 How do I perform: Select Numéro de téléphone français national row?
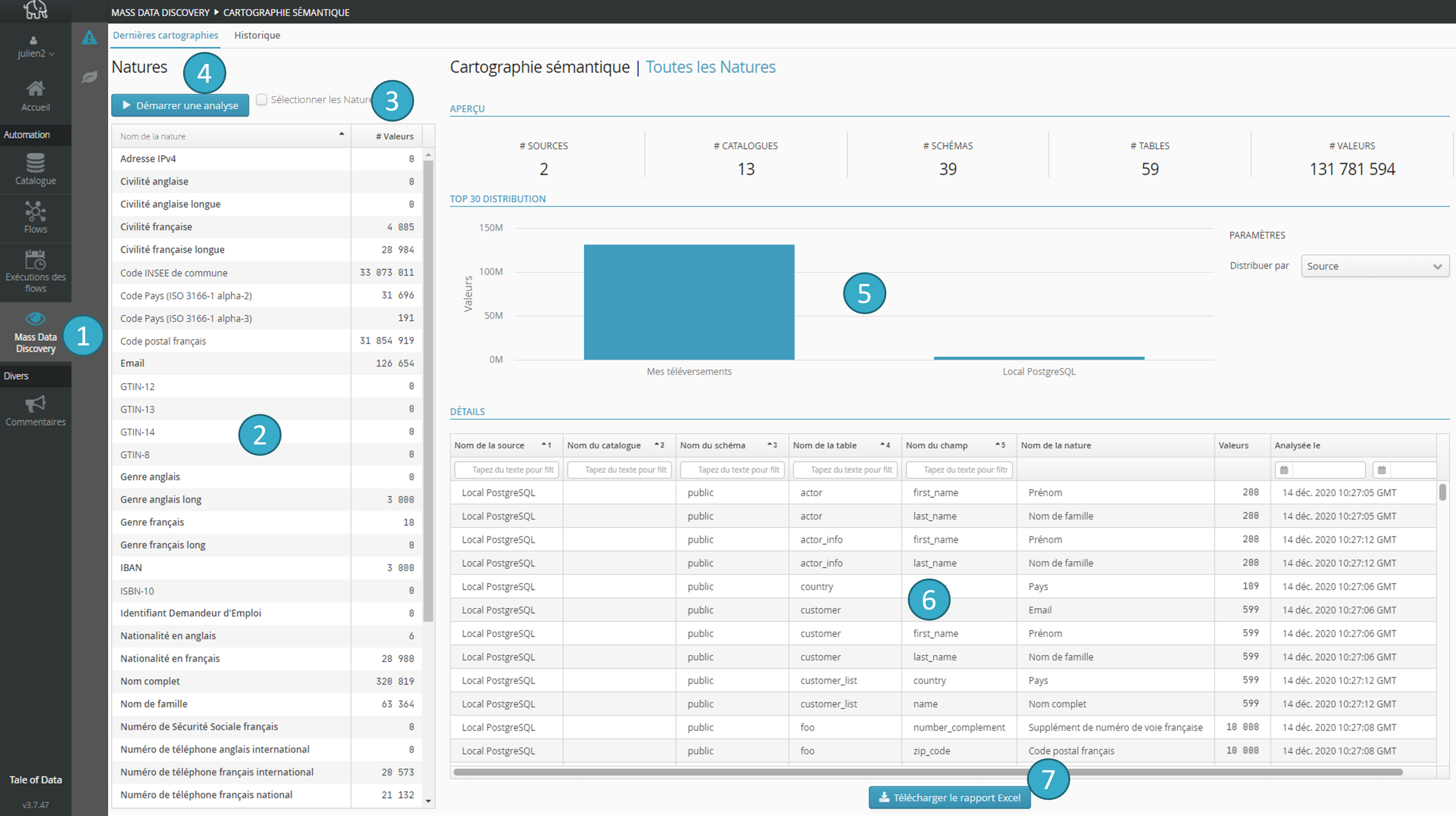pyautogui.click(x=267, y=795)
